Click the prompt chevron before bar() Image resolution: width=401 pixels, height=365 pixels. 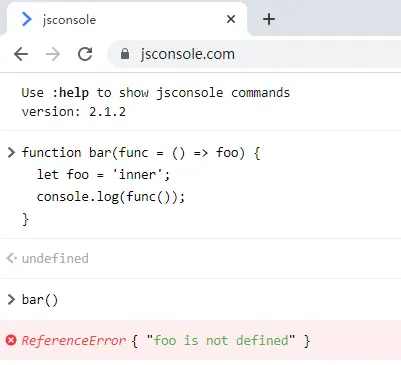[11, 299]
